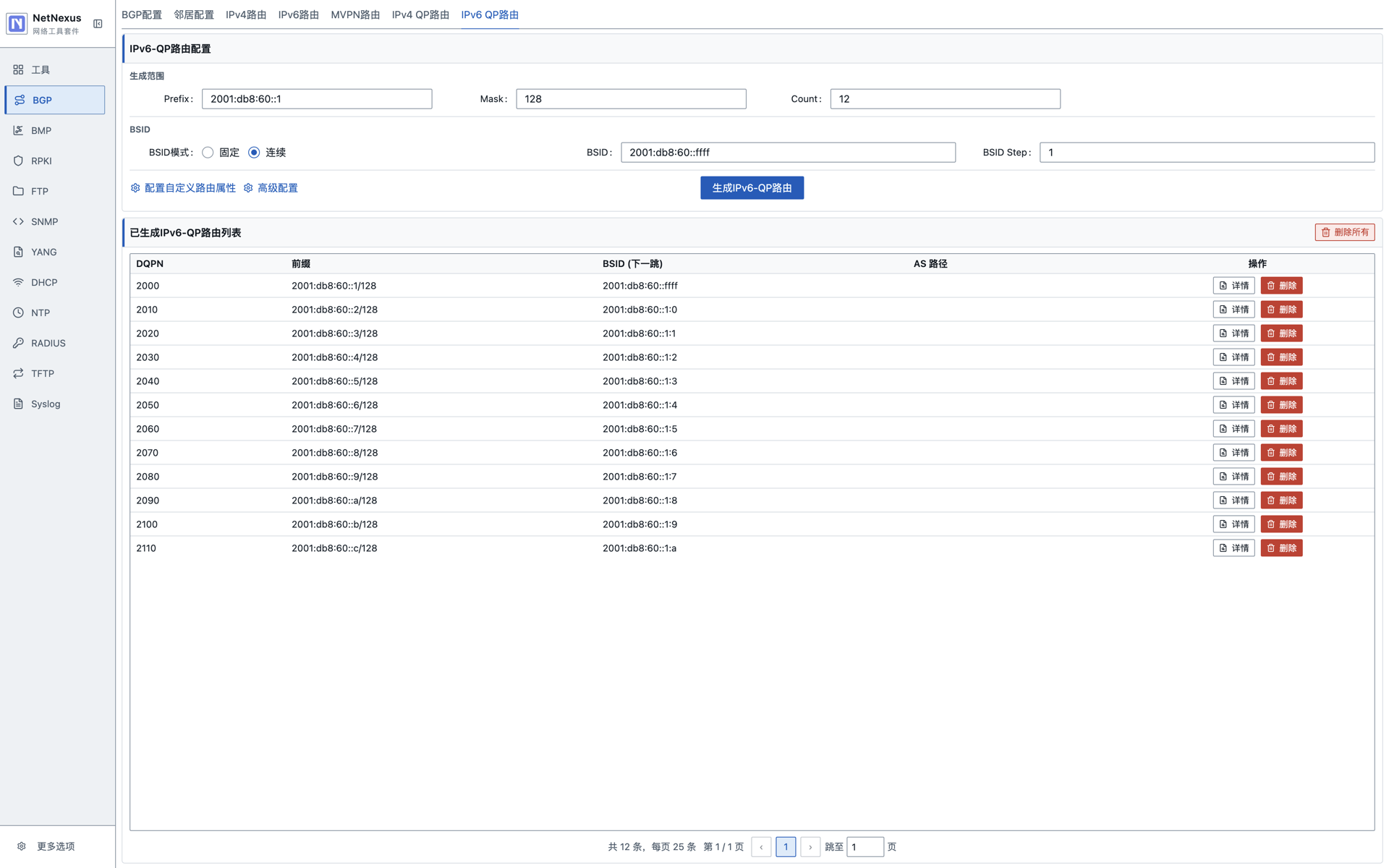This screenshot has width=1389, height=868.
Task: Delete the DQPN 2110 route
Action: coord(1281,548)
